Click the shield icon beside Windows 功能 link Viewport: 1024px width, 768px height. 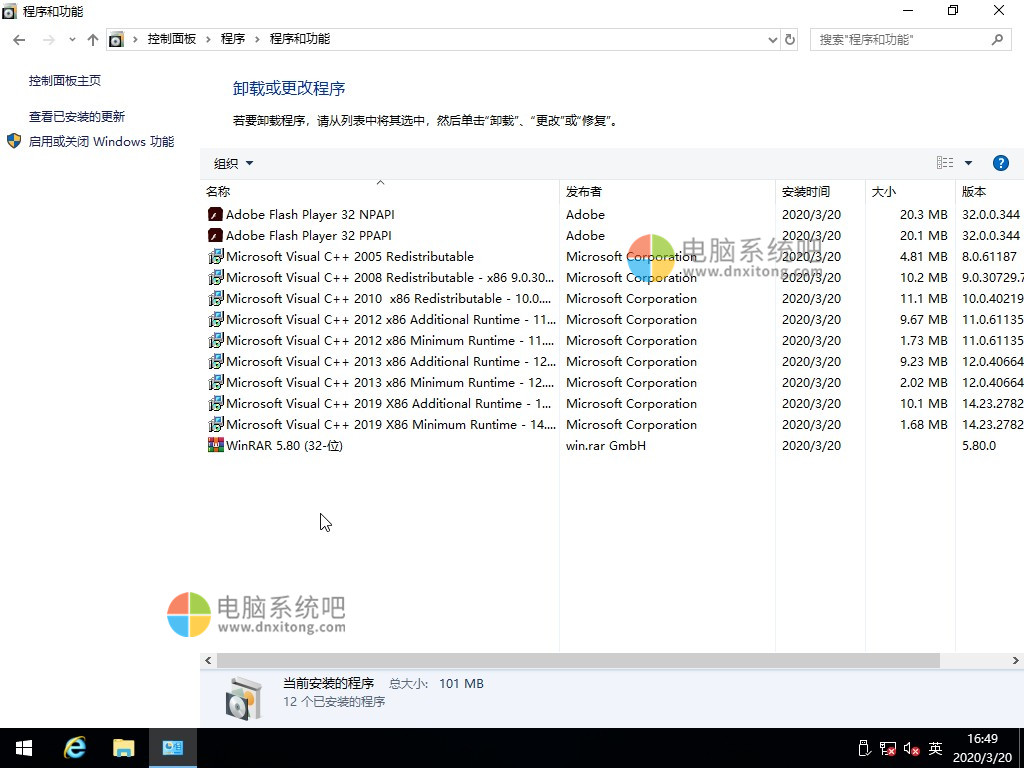tap(14, 141)
